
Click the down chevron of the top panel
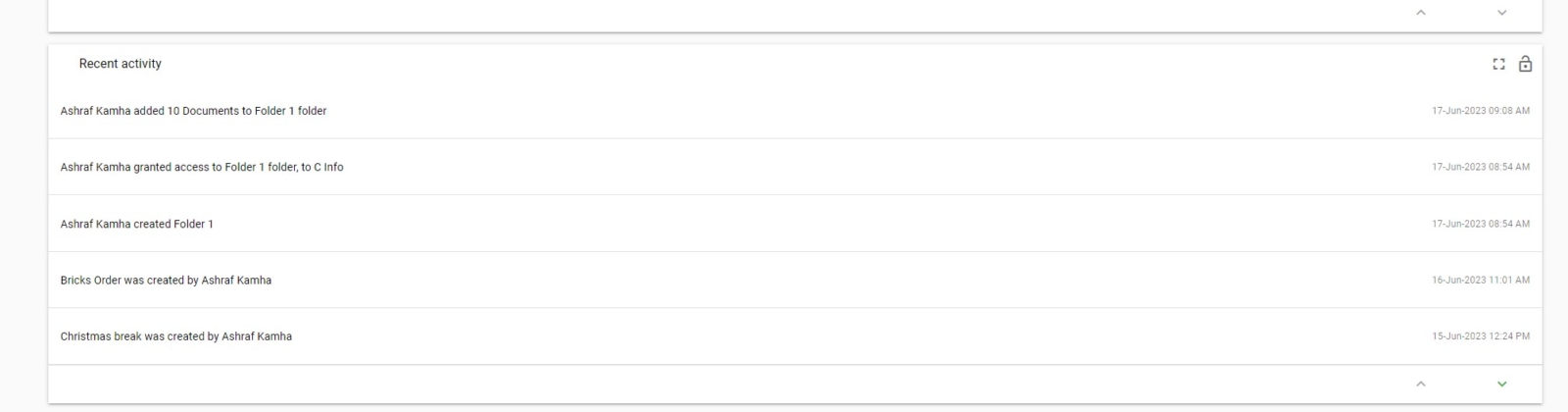click(1501, 12)
